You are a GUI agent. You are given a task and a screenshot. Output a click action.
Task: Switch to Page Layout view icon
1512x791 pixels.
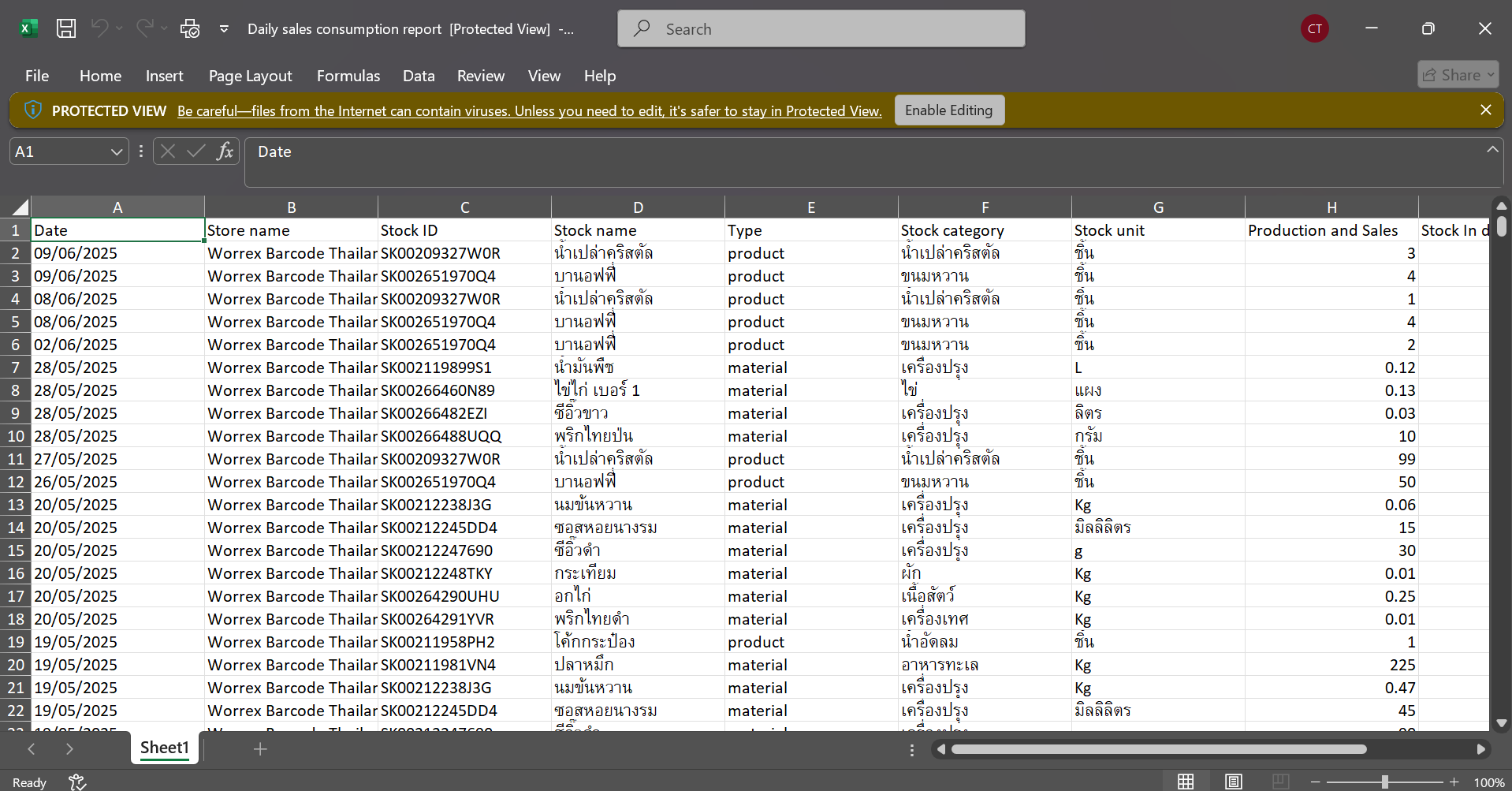(1234, 782)
